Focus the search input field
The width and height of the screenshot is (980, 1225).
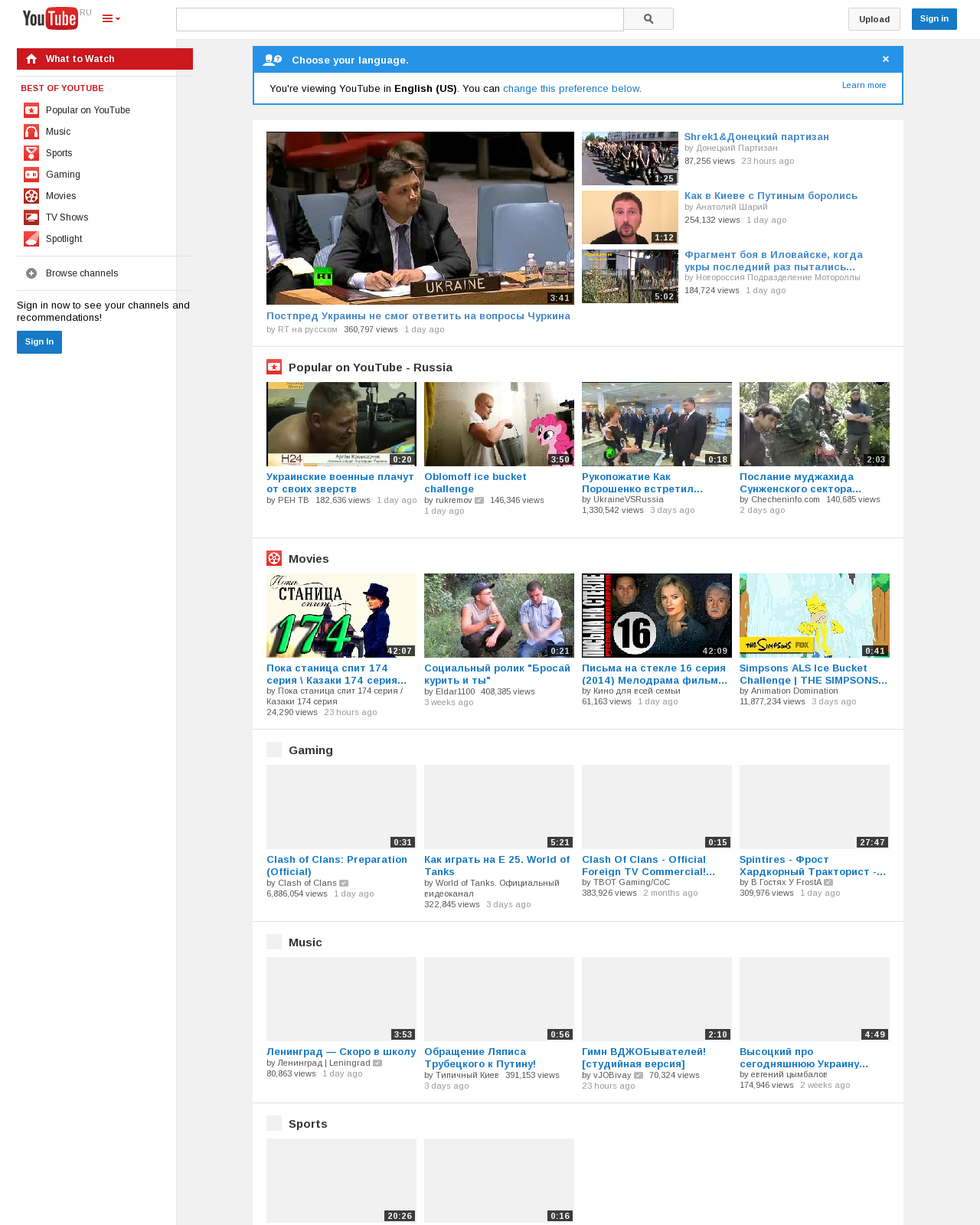[x=400, y=19]
